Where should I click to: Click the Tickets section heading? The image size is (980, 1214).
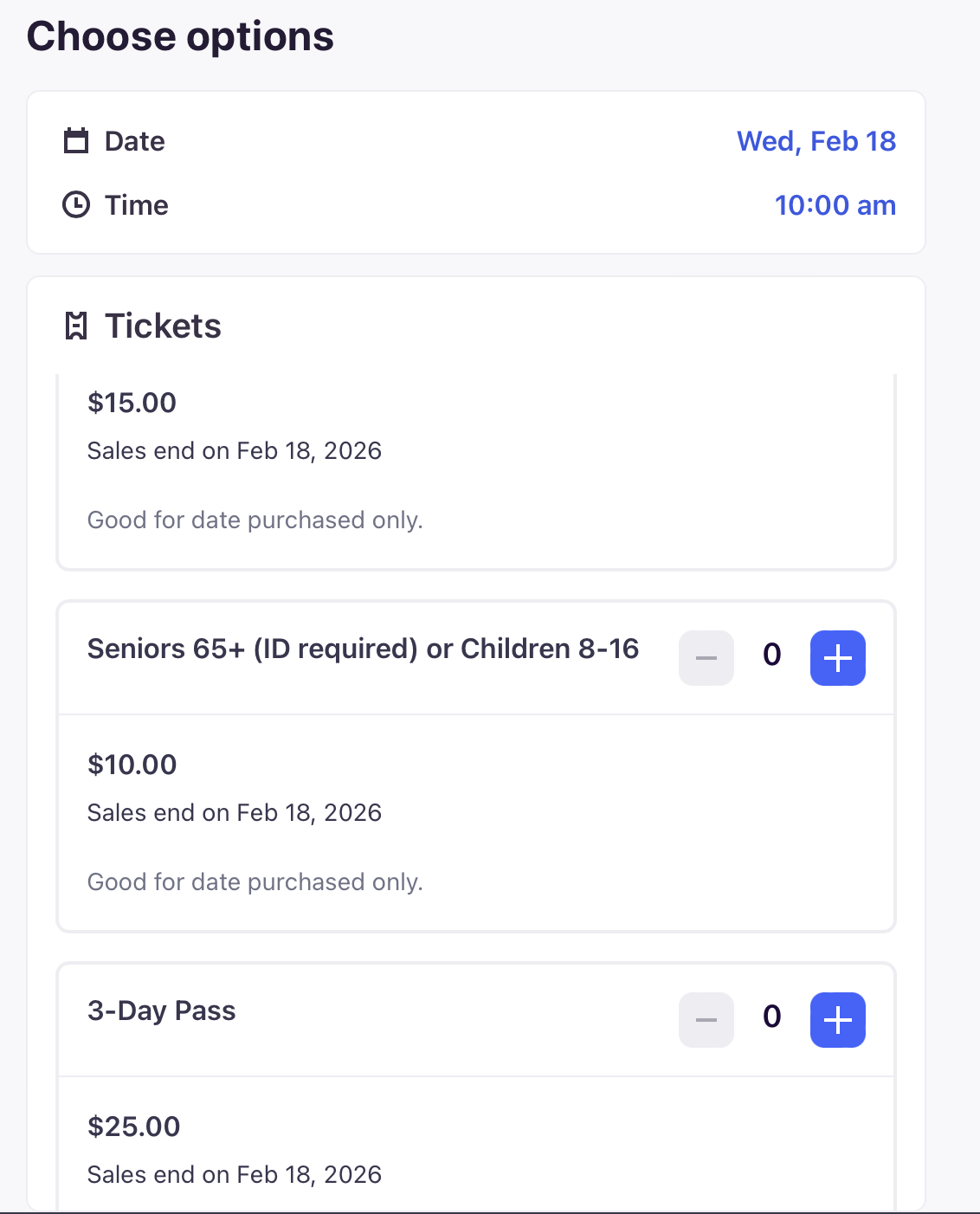163,326
